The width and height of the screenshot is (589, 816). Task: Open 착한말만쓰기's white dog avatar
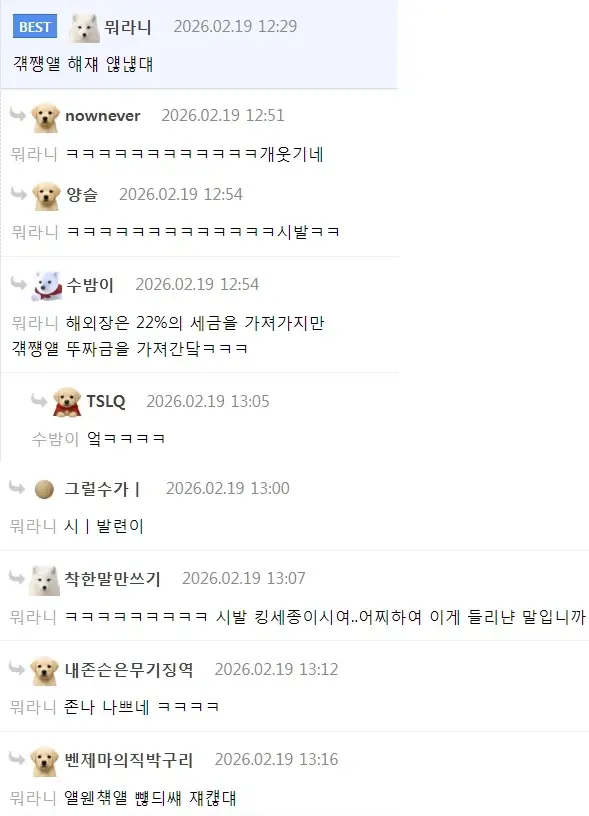click(44, 581)
